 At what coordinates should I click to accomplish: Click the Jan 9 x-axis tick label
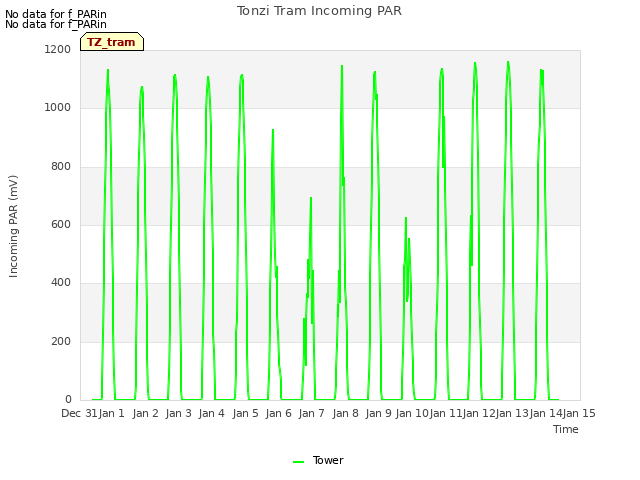378,413
